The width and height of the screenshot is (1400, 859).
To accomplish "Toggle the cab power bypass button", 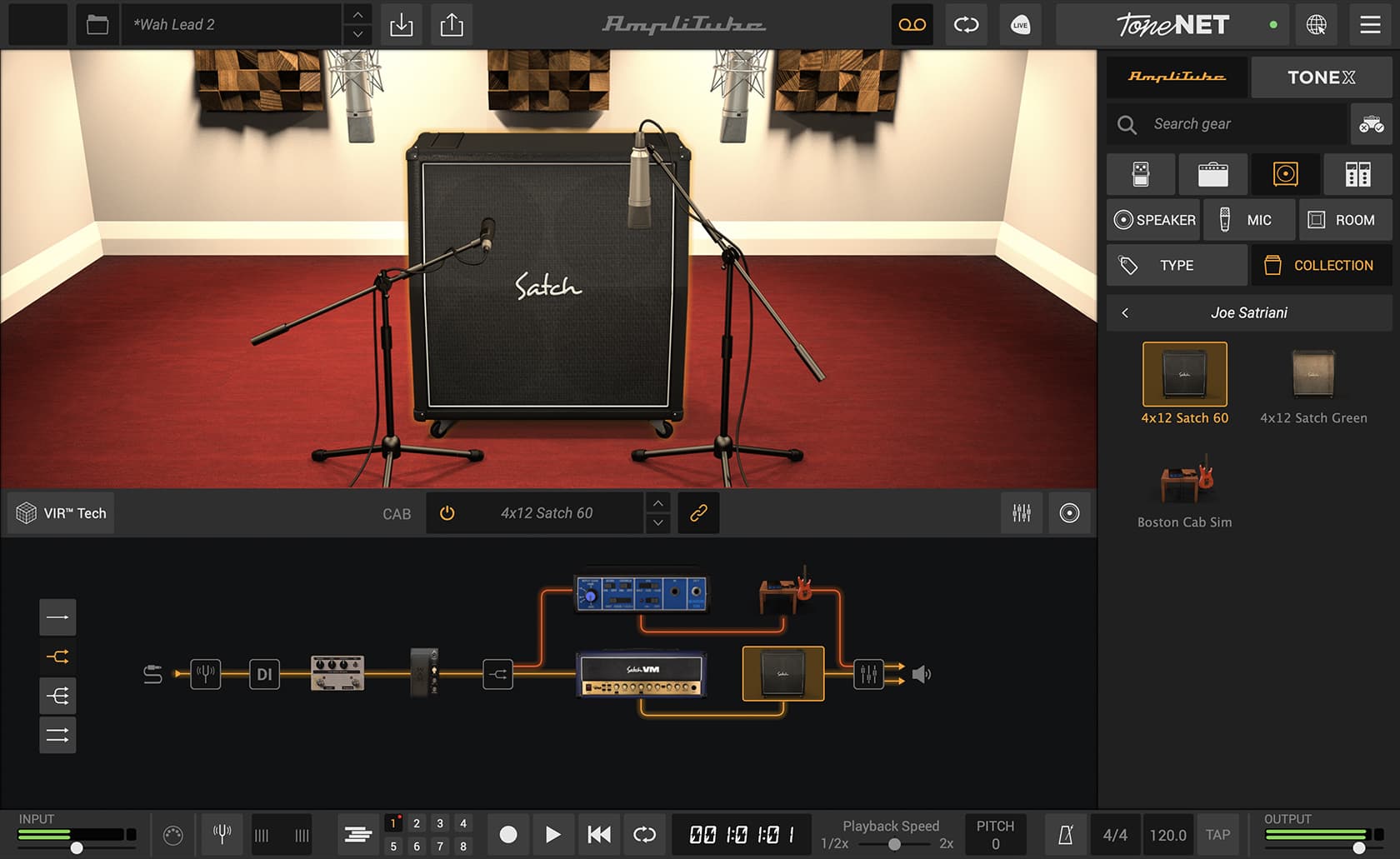I will pos(447,513).
